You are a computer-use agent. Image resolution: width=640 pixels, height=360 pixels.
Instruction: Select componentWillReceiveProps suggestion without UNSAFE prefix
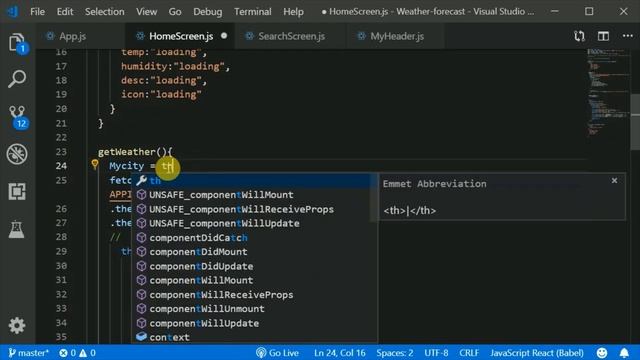[251, 295]
